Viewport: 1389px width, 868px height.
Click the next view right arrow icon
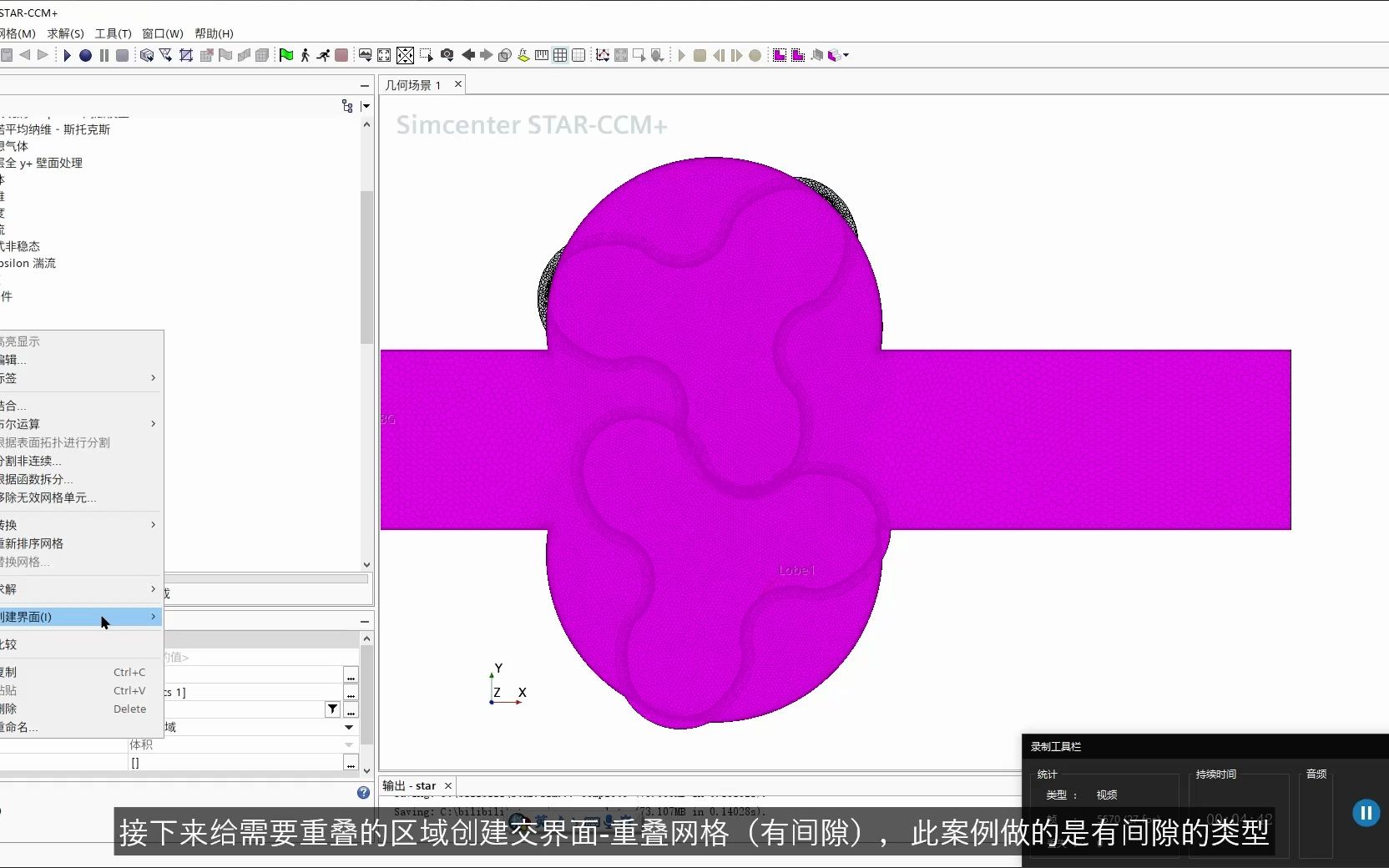[x=487, y=55]
